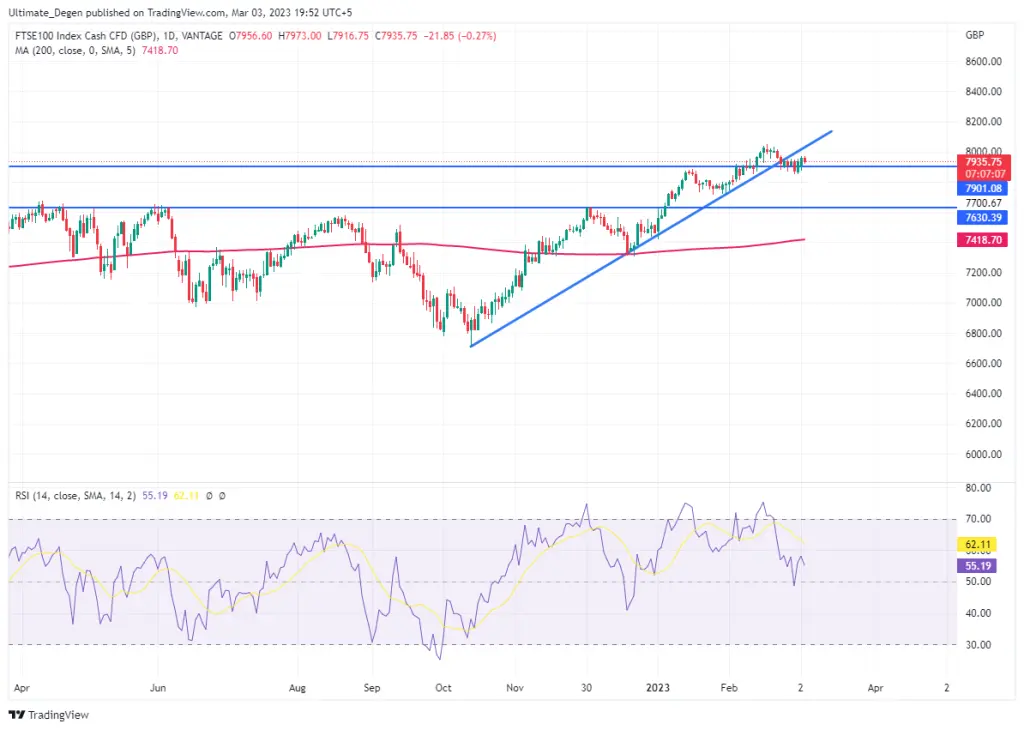Click the high price H7973.00 value
Screen dimensions: 1024x730
[x=300, y=36]
